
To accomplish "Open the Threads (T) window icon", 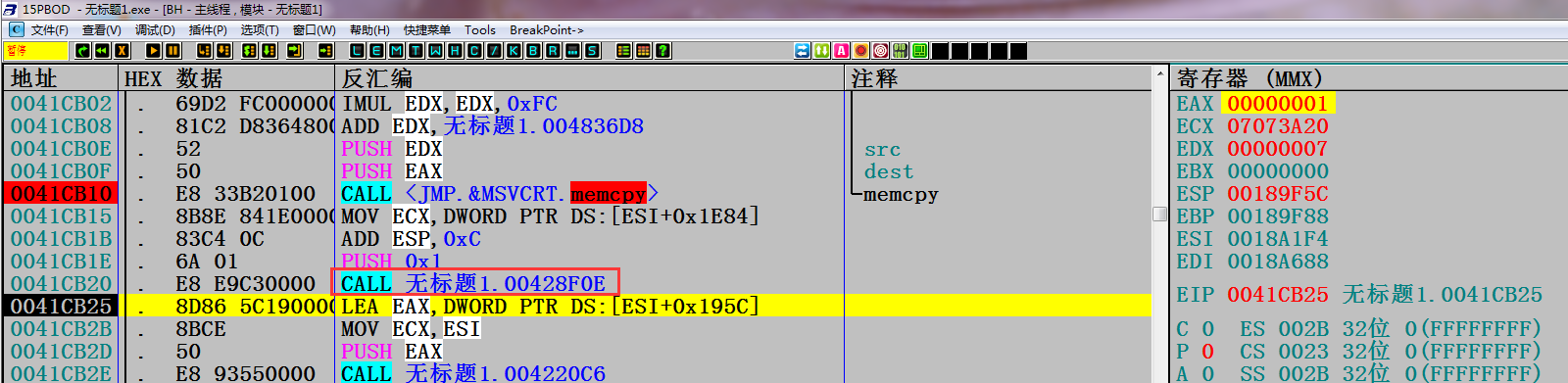I will tap(416, 50).
